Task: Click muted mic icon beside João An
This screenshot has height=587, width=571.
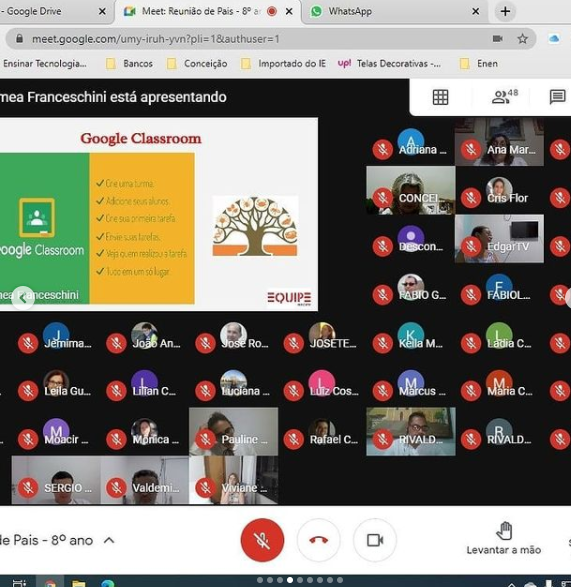Action: coord(116,343)
